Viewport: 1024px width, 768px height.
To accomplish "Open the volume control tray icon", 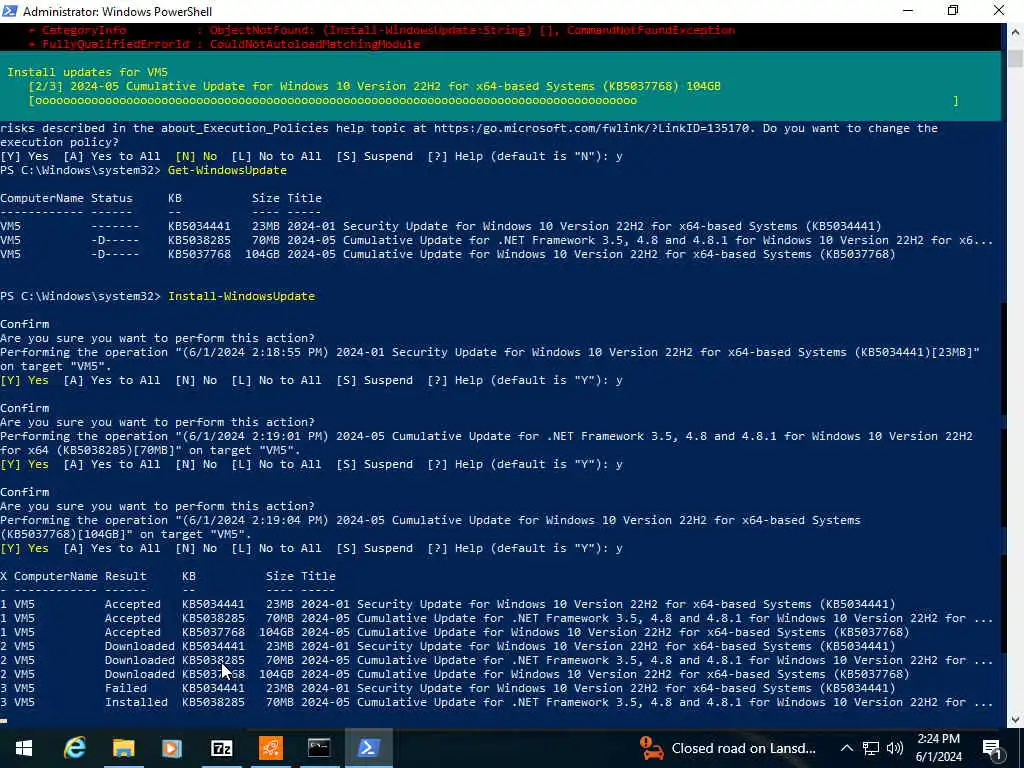I will [895, 748].
